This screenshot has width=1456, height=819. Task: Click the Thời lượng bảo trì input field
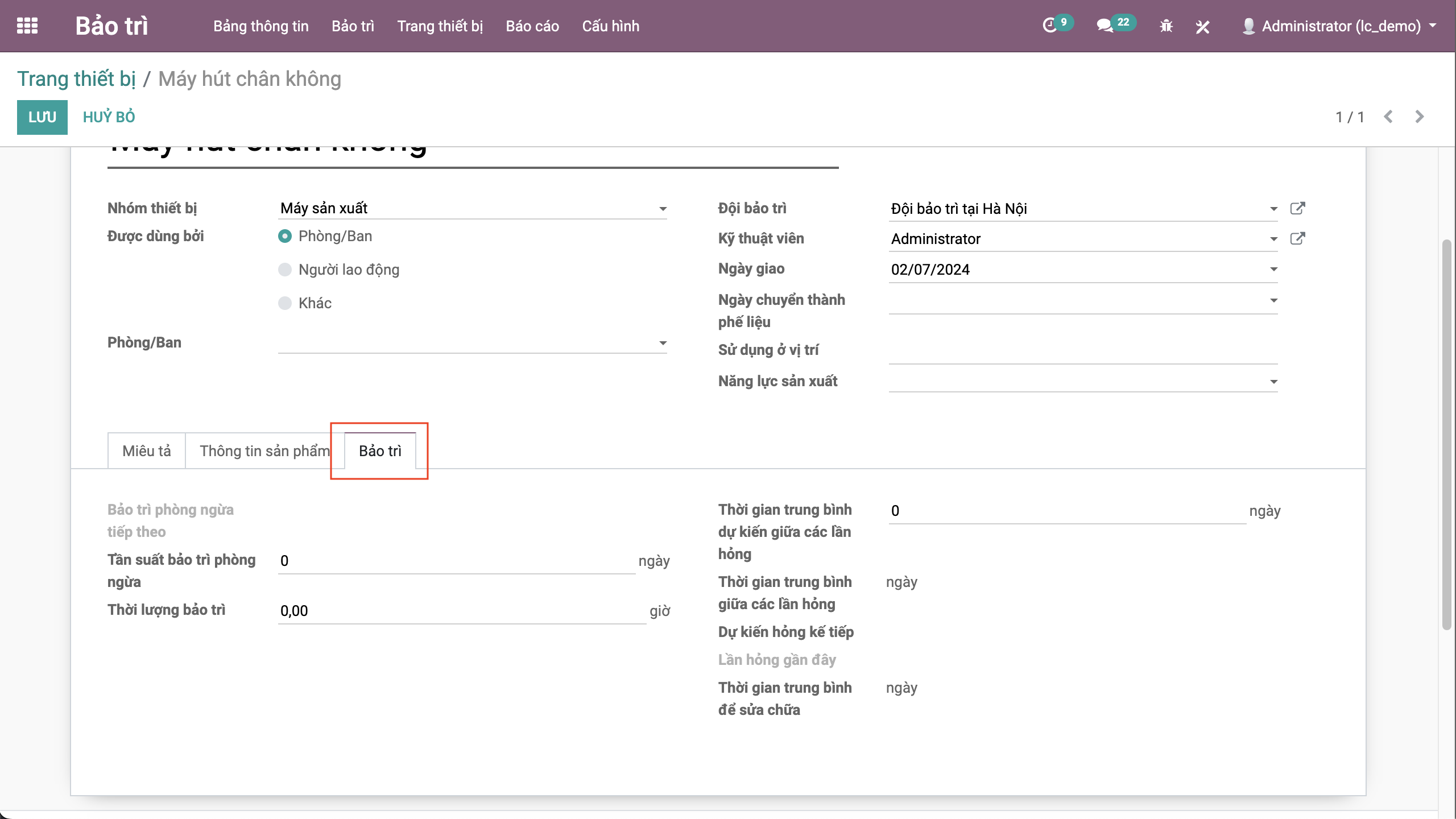[461, 611]
